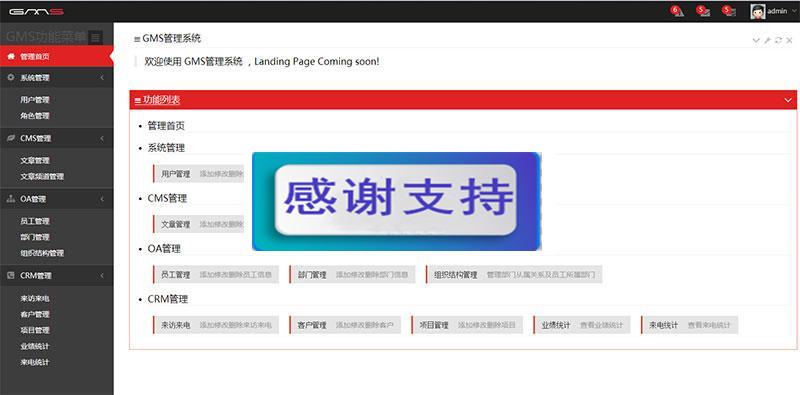800x395 pixels.
Task: Click the wrench settings icon on panel header
Action: point(767,40)
